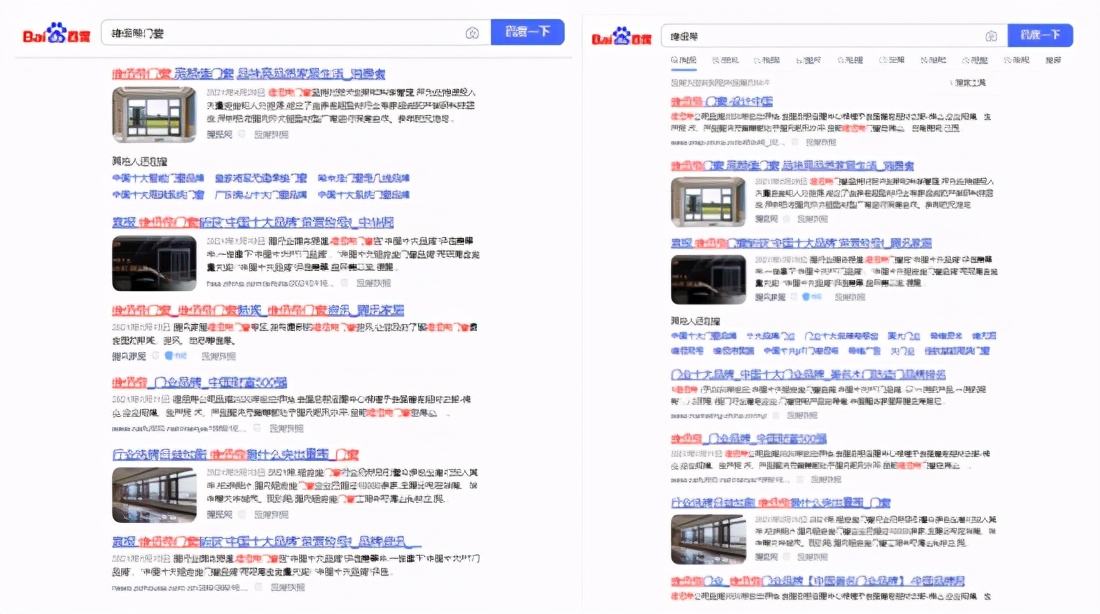Click the 百度一下 search button on the left page
The width and height of the screenshot is (1100, 614).
click(x=528, y=32)
